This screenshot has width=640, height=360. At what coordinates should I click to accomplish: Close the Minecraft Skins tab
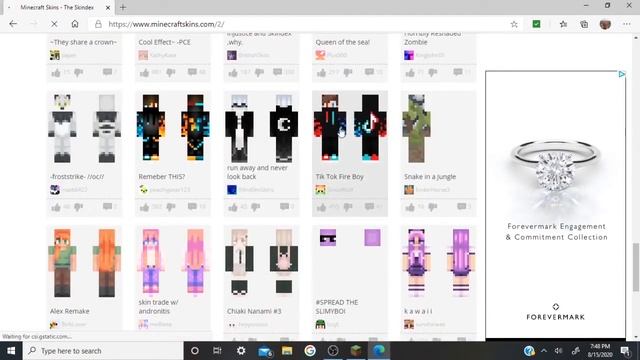click(x=108, y=7)
